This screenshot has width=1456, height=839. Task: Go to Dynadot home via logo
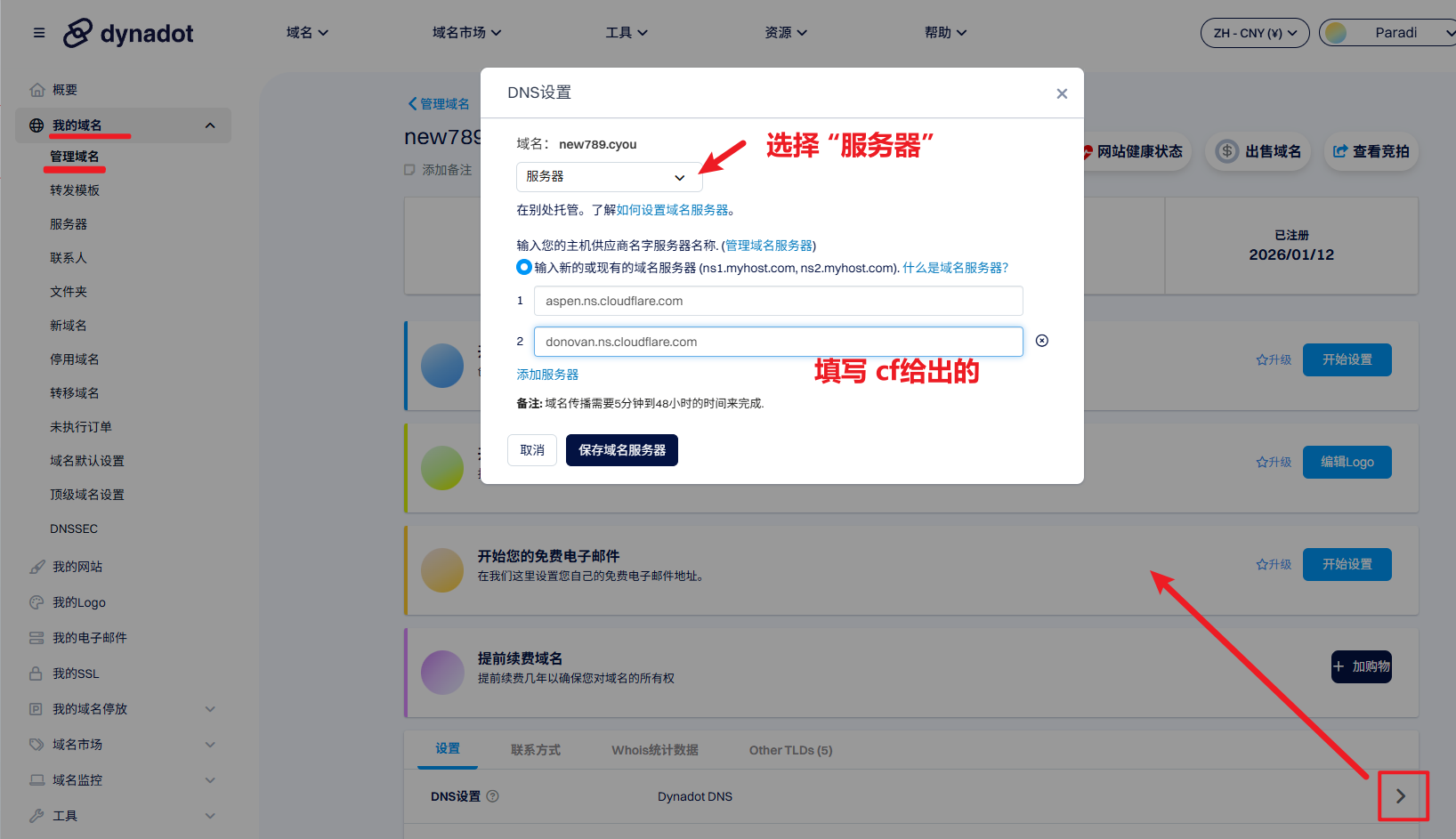[x=128, y=33]
